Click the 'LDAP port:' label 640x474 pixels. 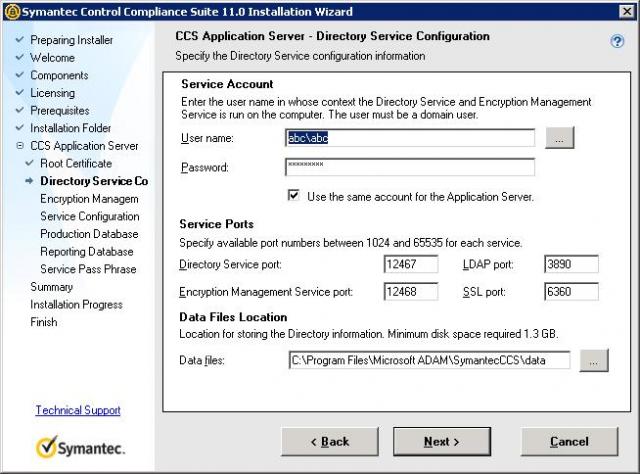click(488, 264)
